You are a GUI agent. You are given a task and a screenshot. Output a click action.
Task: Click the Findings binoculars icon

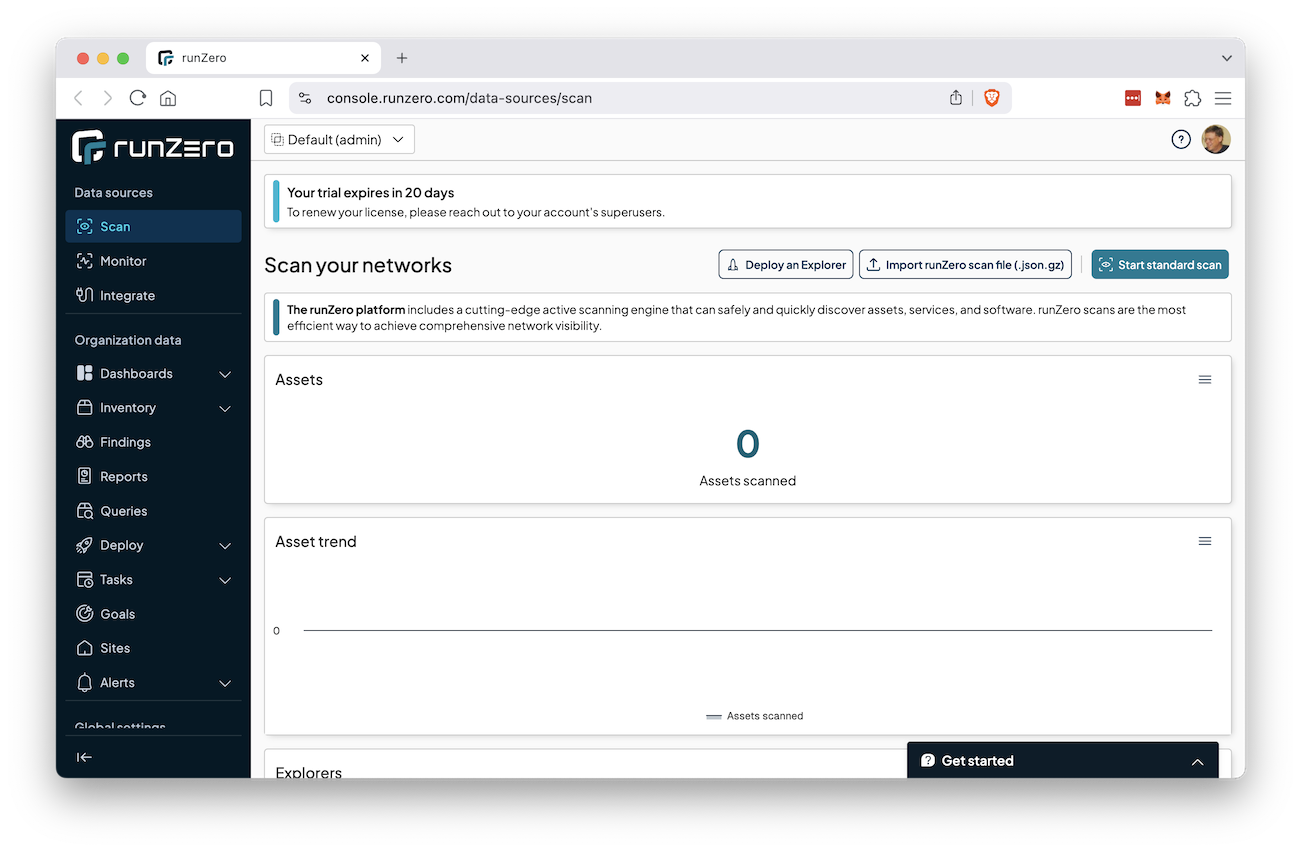coord(85,442)
